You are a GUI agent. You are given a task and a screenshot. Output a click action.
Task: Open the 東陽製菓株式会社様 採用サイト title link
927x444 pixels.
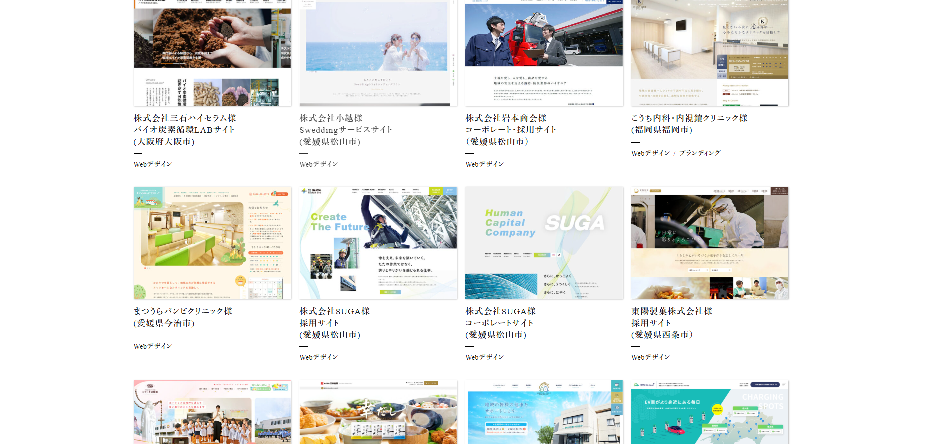coord(671,322)
